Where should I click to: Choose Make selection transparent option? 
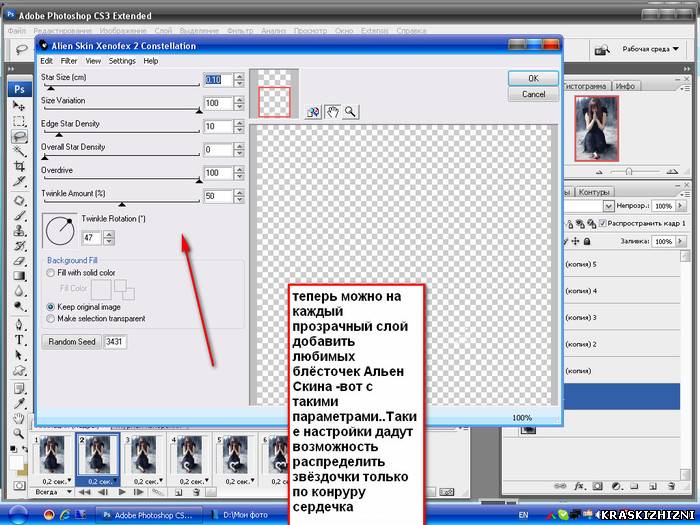click(96, 319)
